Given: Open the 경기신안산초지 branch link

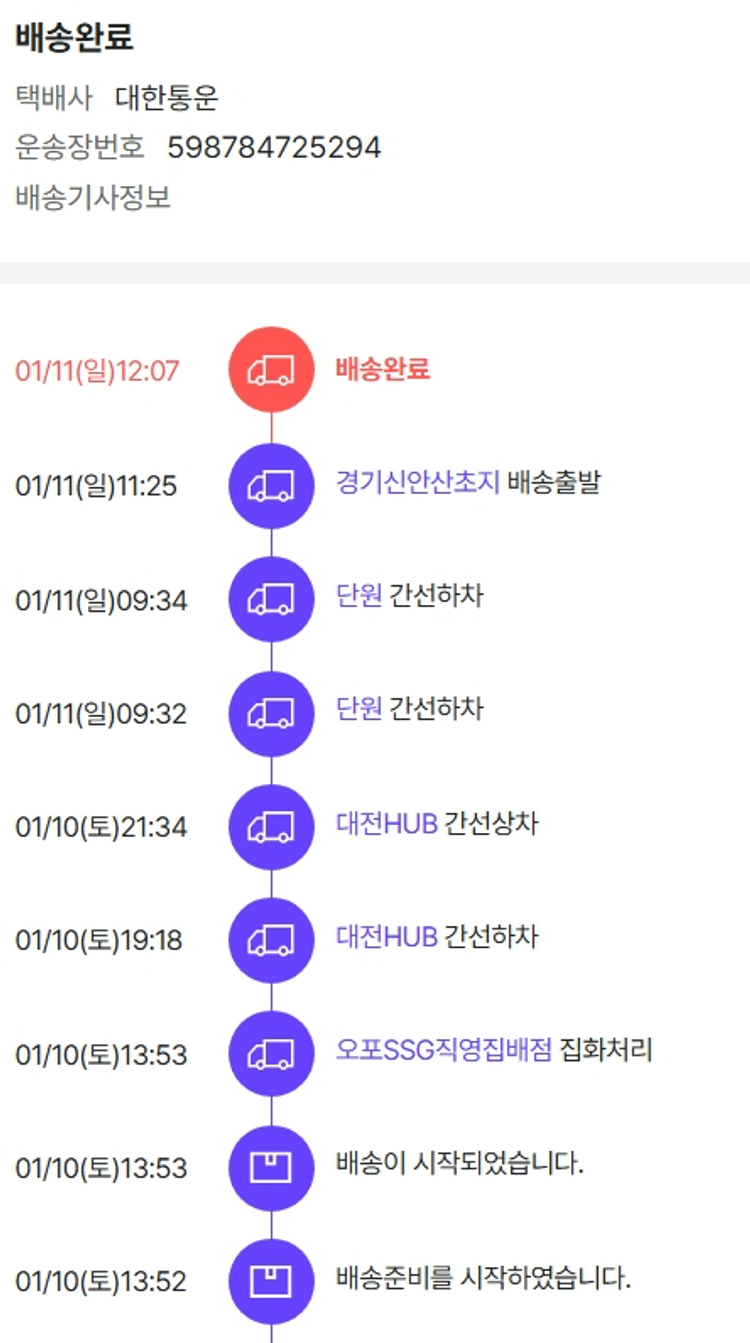Looking at the screenshot, I should (417, 483).
